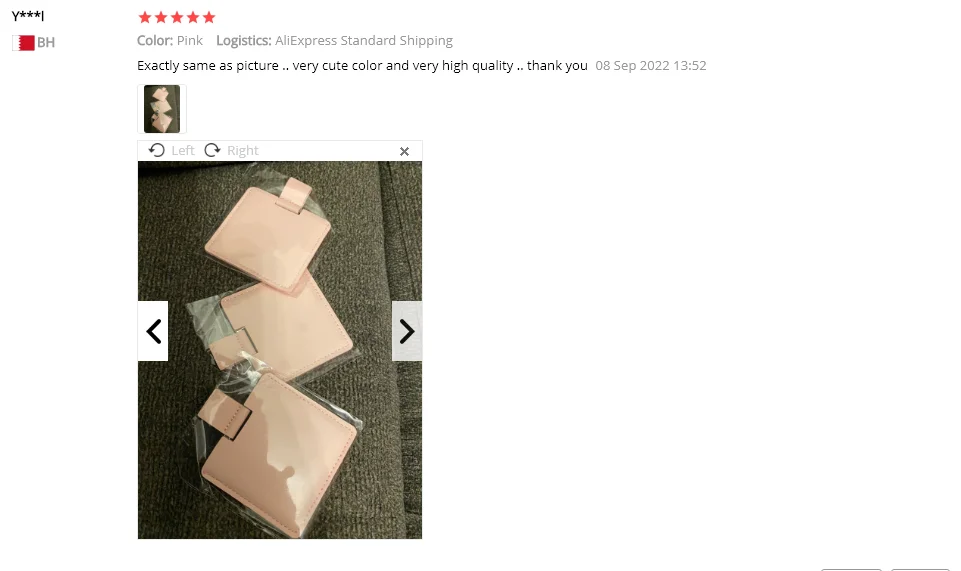Click the first rating star

[145, 17]
